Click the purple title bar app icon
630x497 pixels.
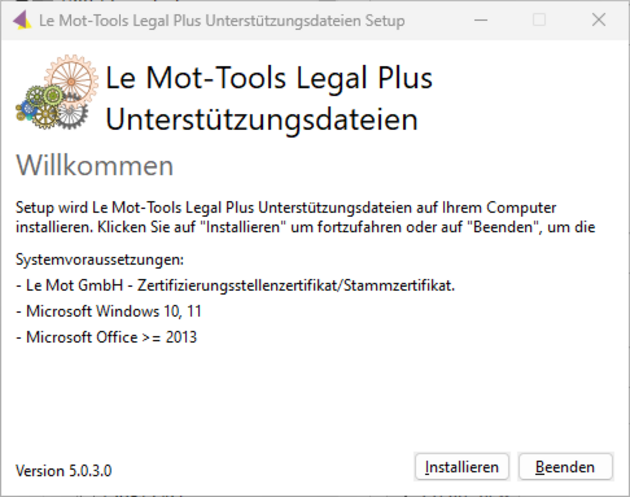(x=22, y=20)
